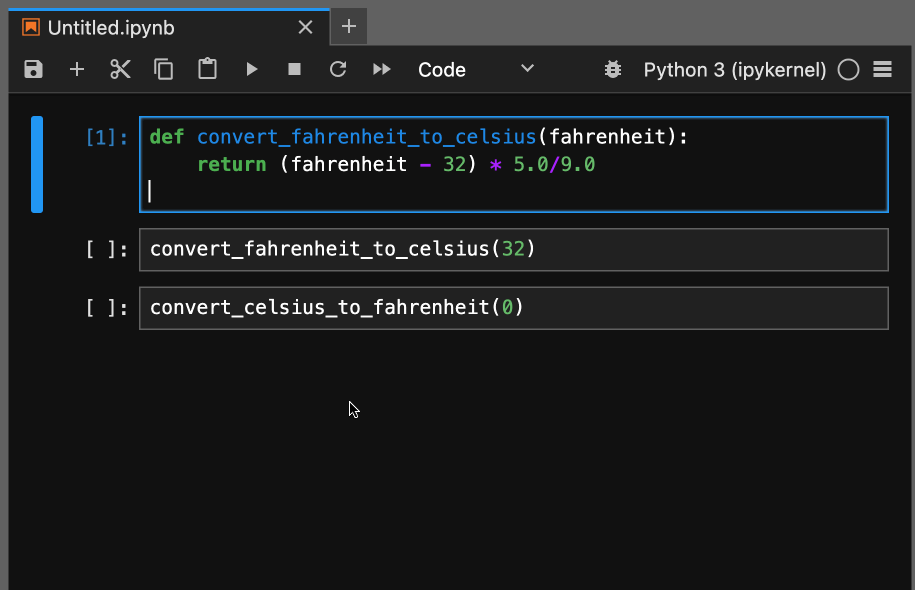Select cell calling convert_celsius_to_fahrenheit(0)
915x590 pixels.
[x=514, y=308]
